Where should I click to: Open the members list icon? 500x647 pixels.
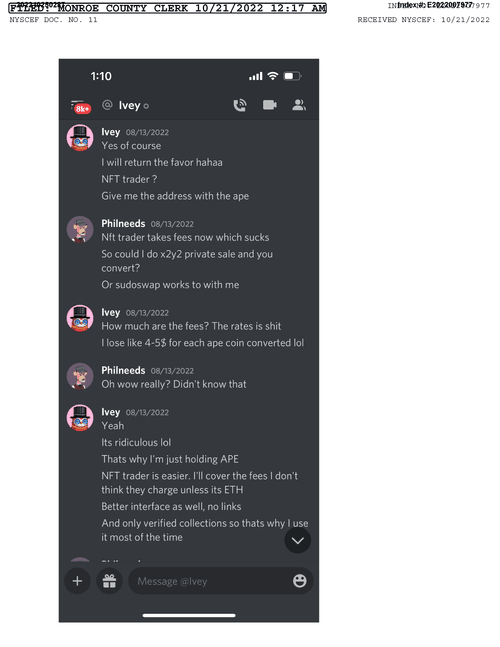click(299, 105)
